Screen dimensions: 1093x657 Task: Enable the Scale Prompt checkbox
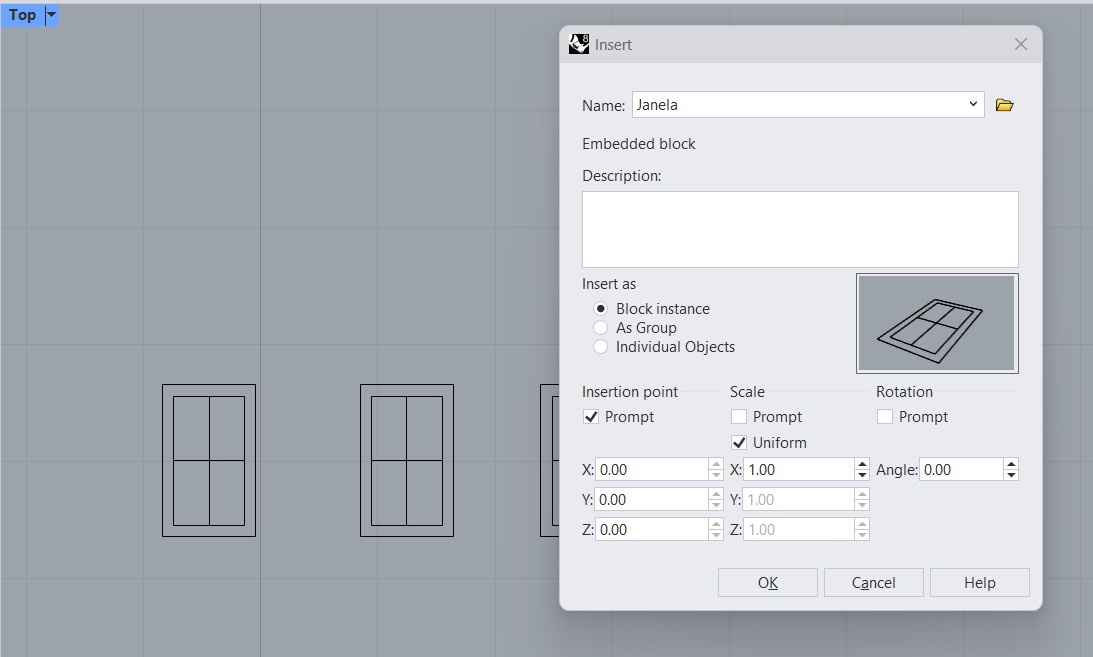point(739,417)
